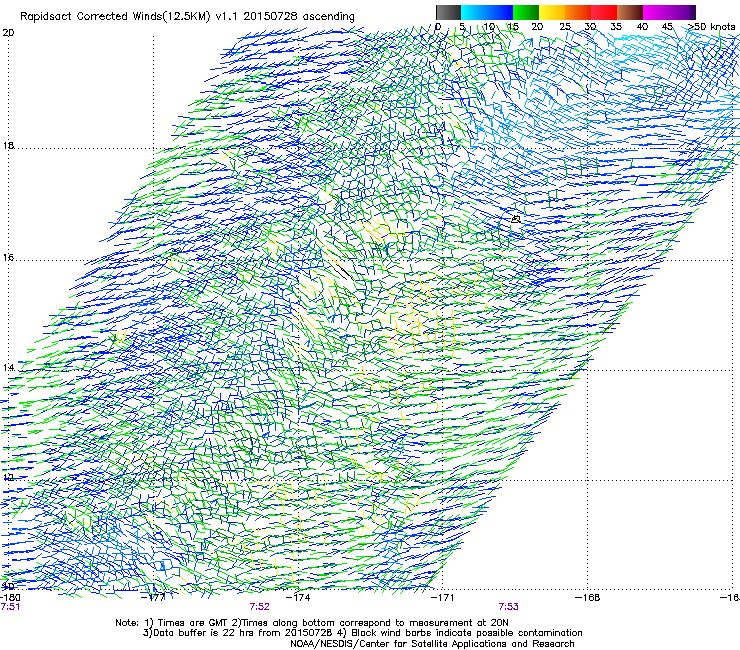This screenshot has height=650, width=740.
Task: Click the purple 7:53 time stamp
Action: [x=508, y=607]
